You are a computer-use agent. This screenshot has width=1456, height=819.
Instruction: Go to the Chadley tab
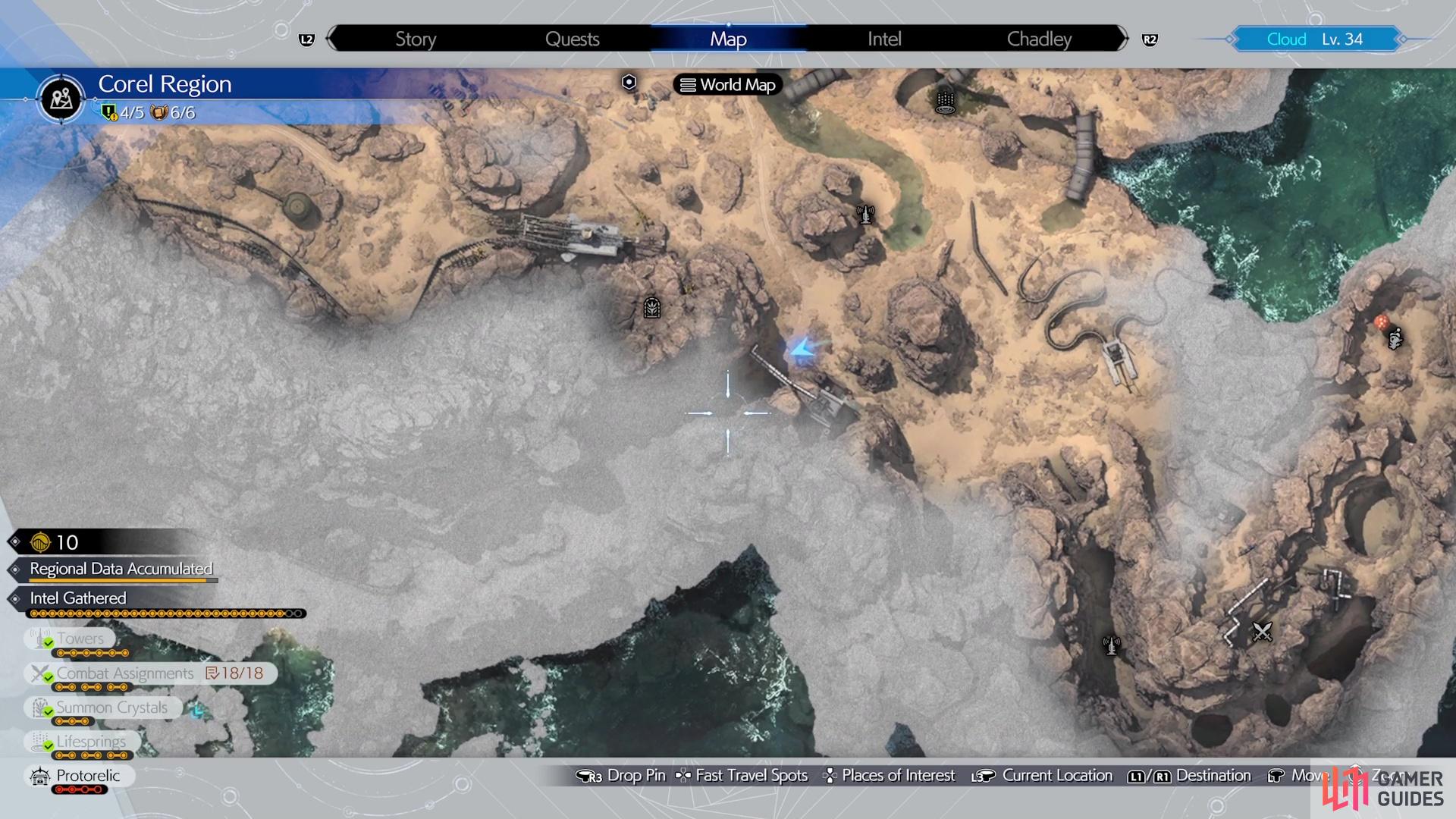click(x=1039, y=39)
